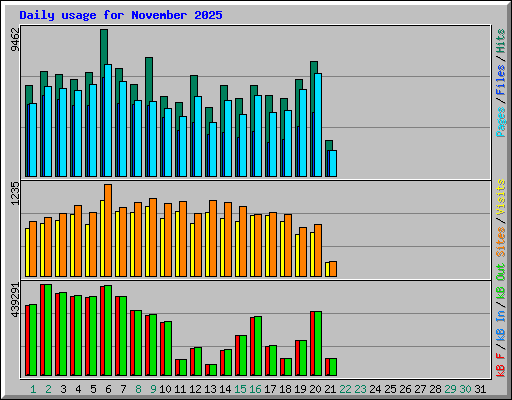The image size is (512, 400).
Task: Click day 4 on the x-axis
Action: (x=78, y=389)
